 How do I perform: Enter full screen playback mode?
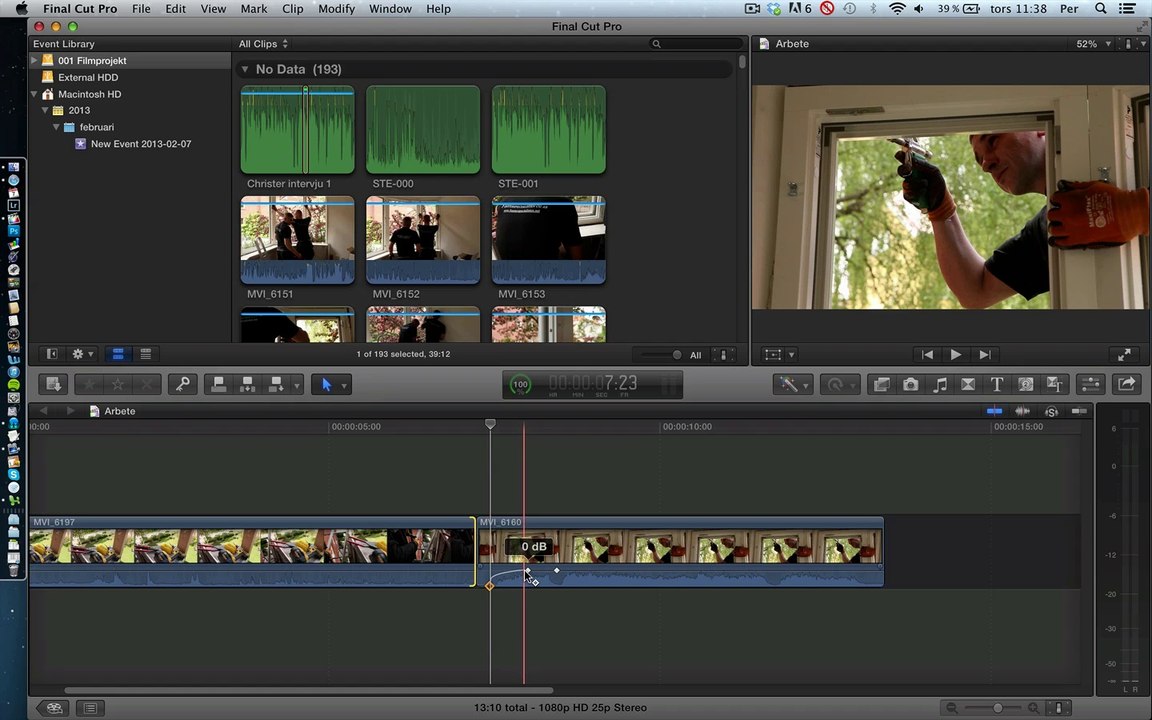click(x=1124, y=355)
